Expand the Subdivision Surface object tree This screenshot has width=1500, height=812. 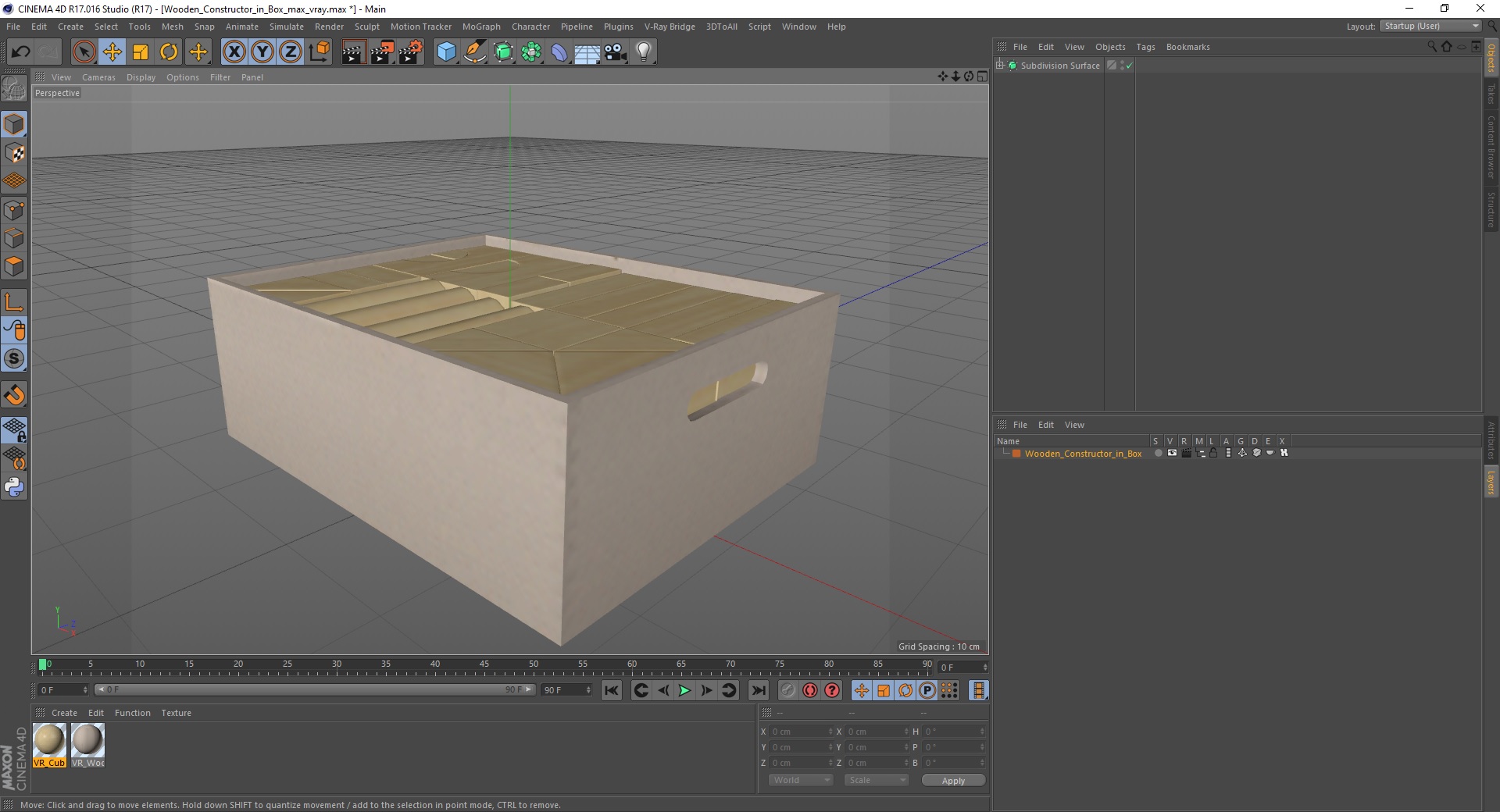(1000, 66)
